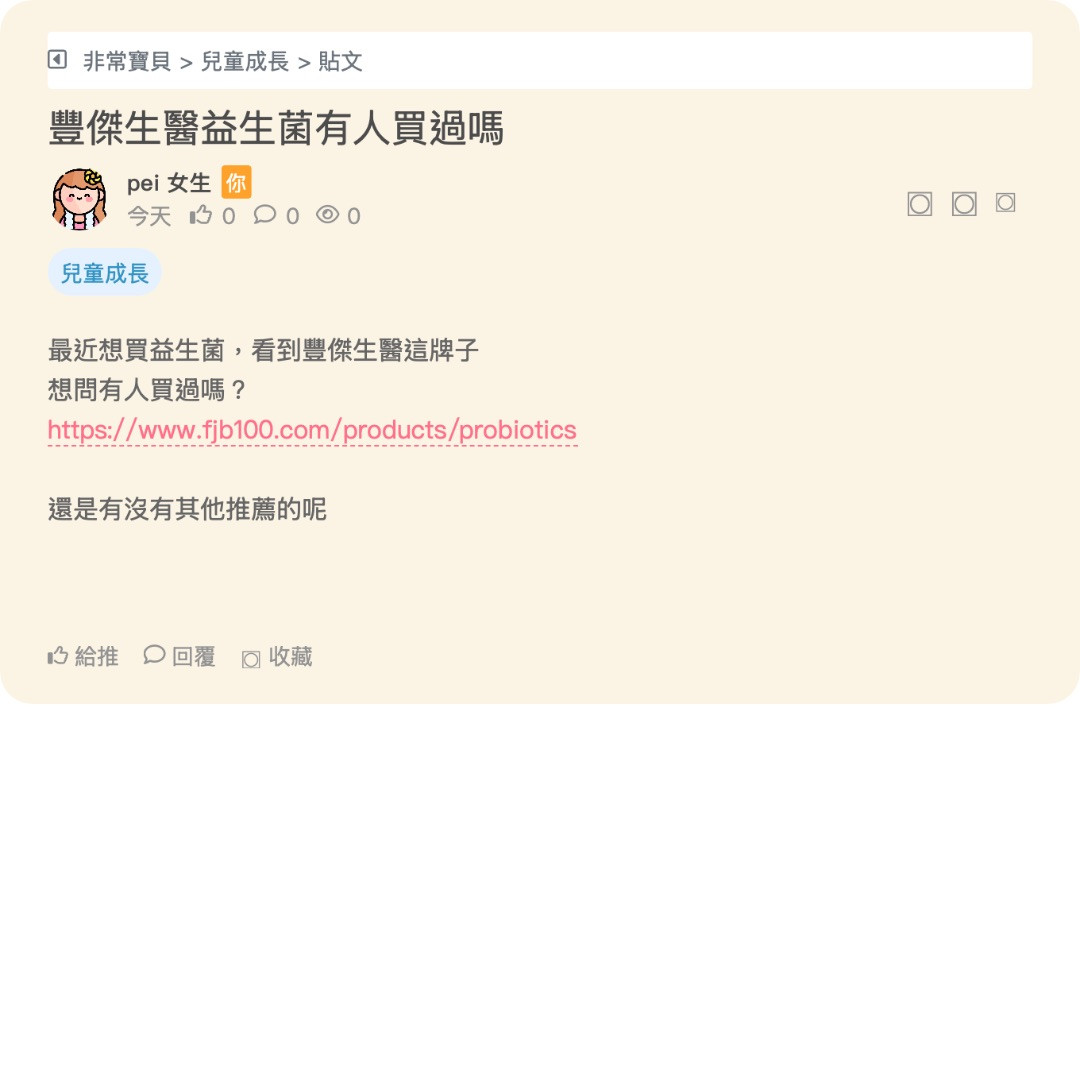
Task: Click the smallest square icon in author row
Action: pyautogui.click(x=1005, y=202)
